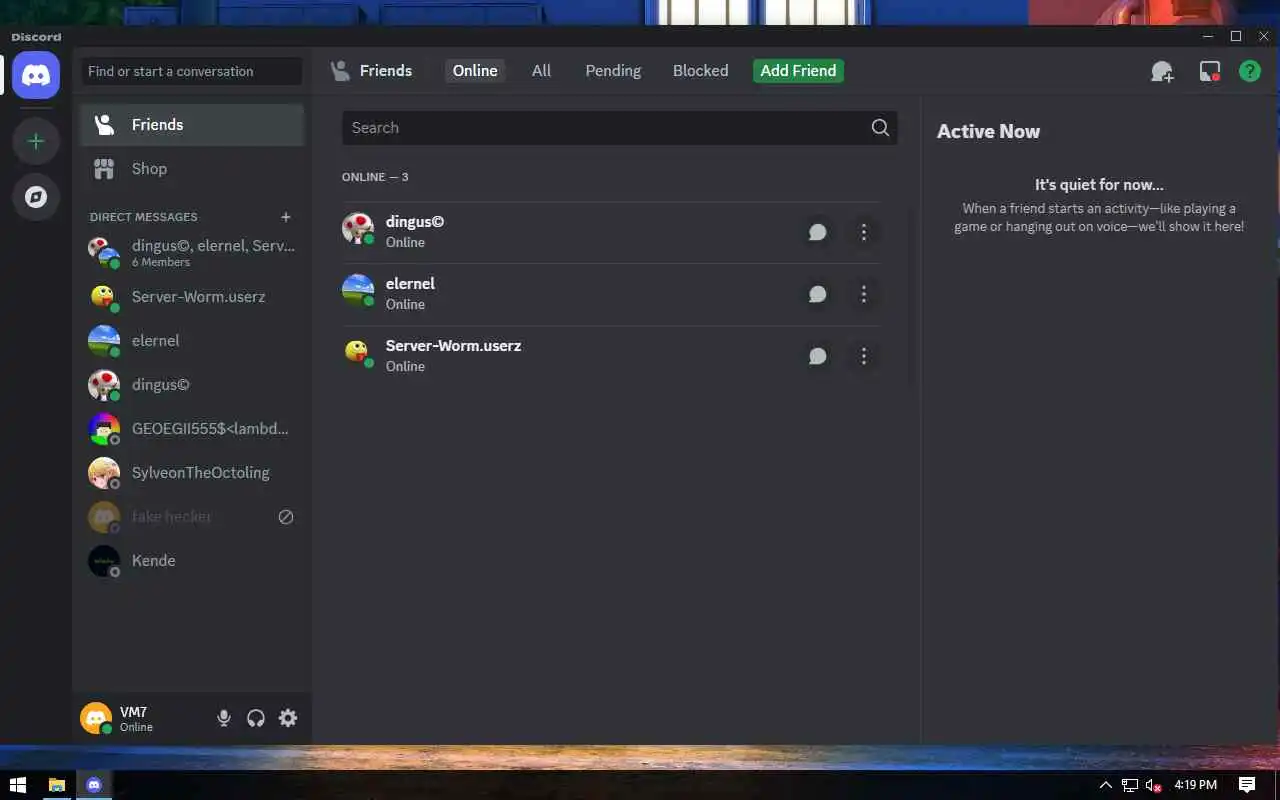Screen dimensions: 1280x800
Task: Open more options for Server-Worm.userz
Action: (864, 356)
